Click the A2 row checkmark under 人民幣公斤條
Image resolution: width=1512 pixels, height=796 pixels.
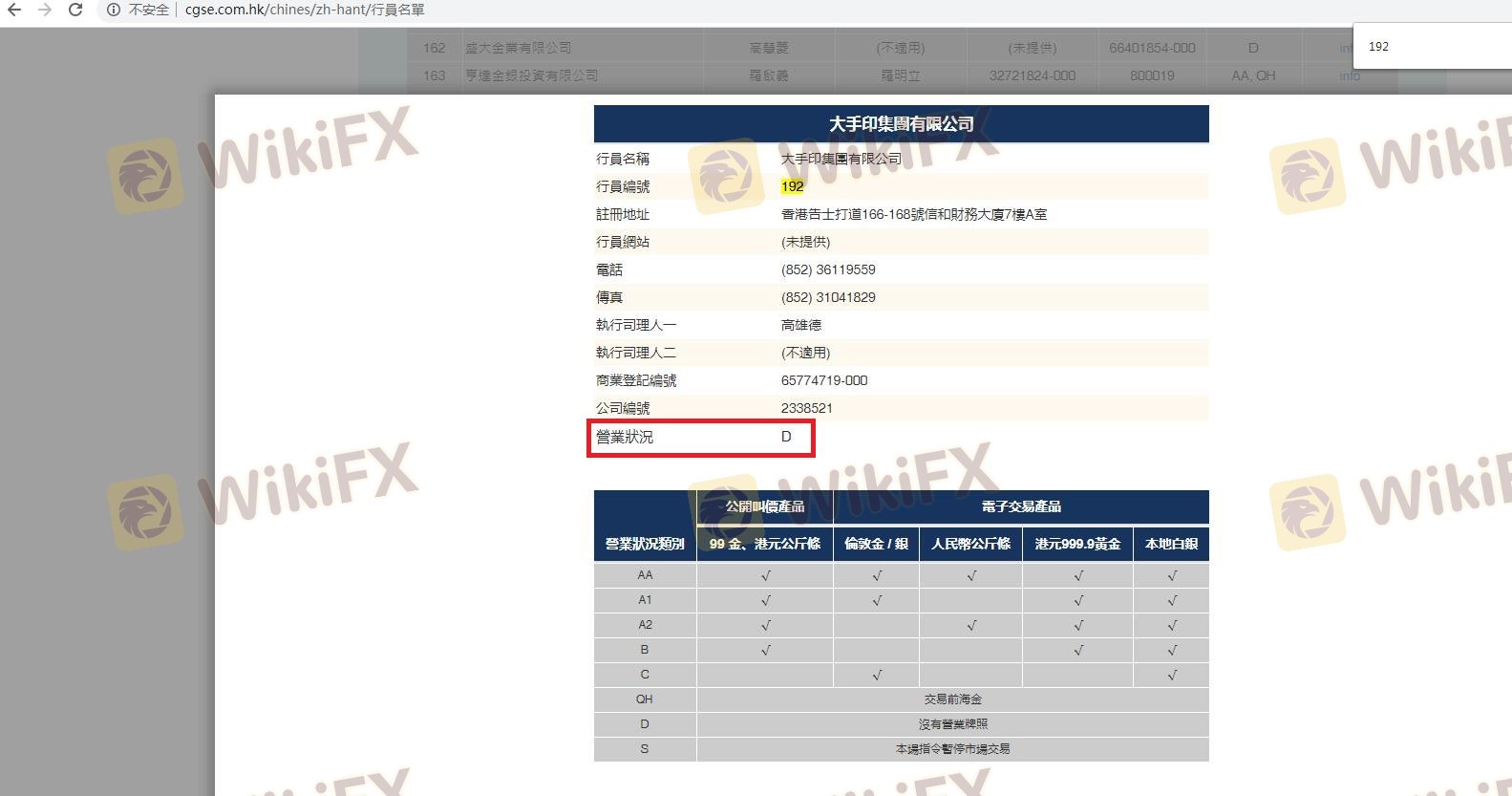970,625
